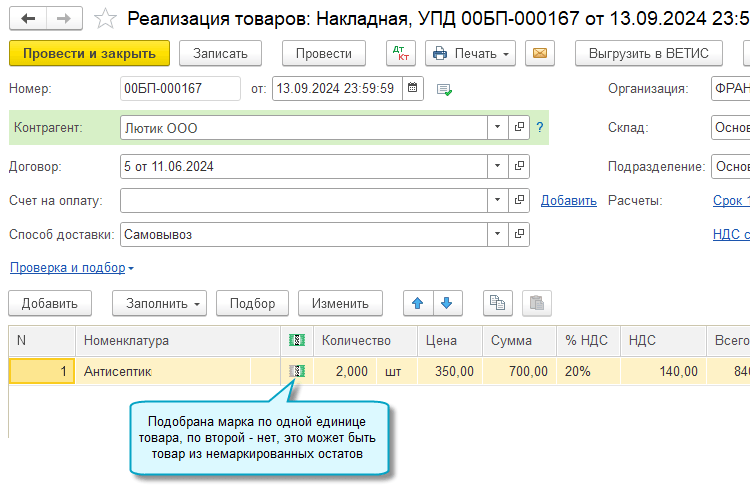
Task: Select the % НДС column header
Action: [588, 341]
